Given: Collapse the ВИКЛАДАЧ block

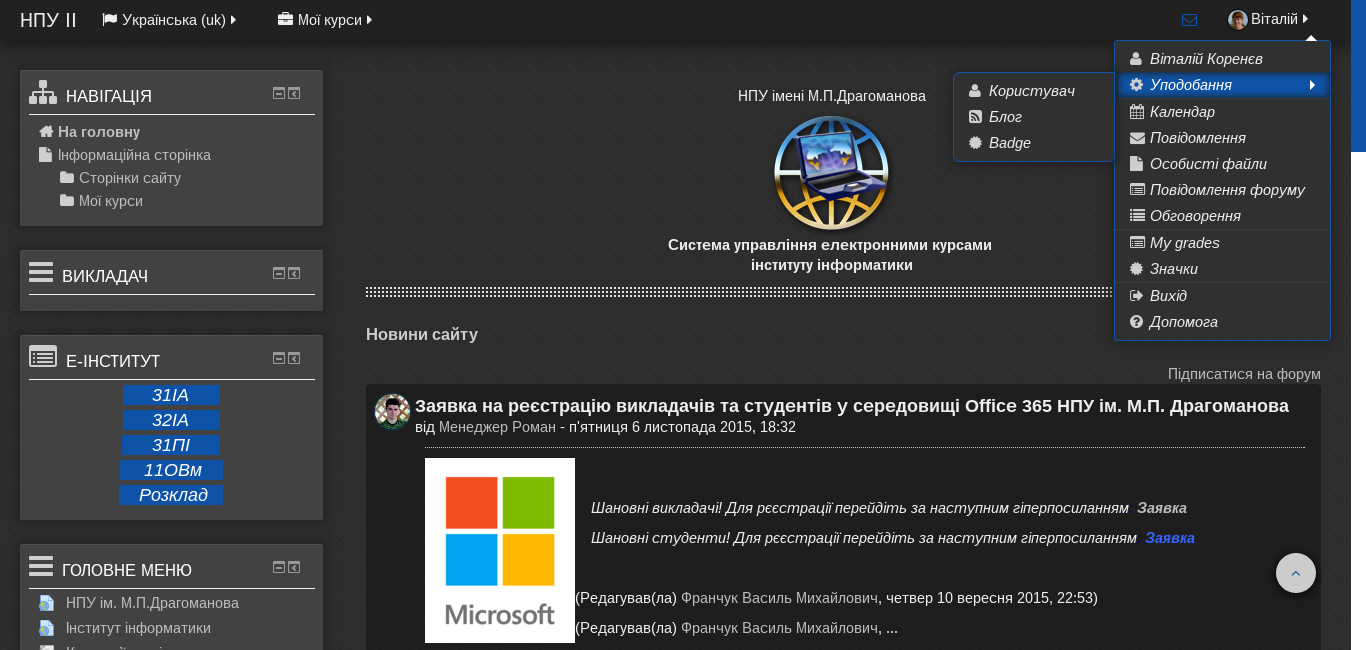Looking at the screenshot, I should click(277, 272).
